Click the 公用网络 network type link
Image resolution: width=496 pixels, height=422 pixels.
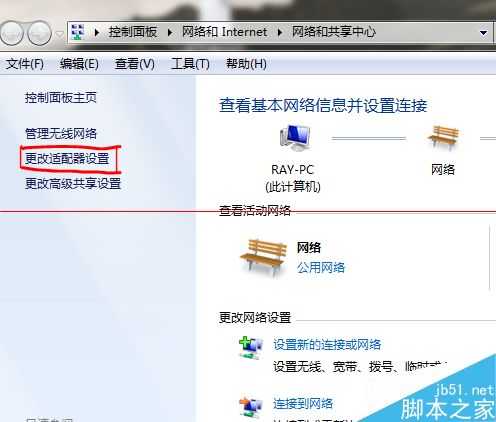click(x=321, y=267)
